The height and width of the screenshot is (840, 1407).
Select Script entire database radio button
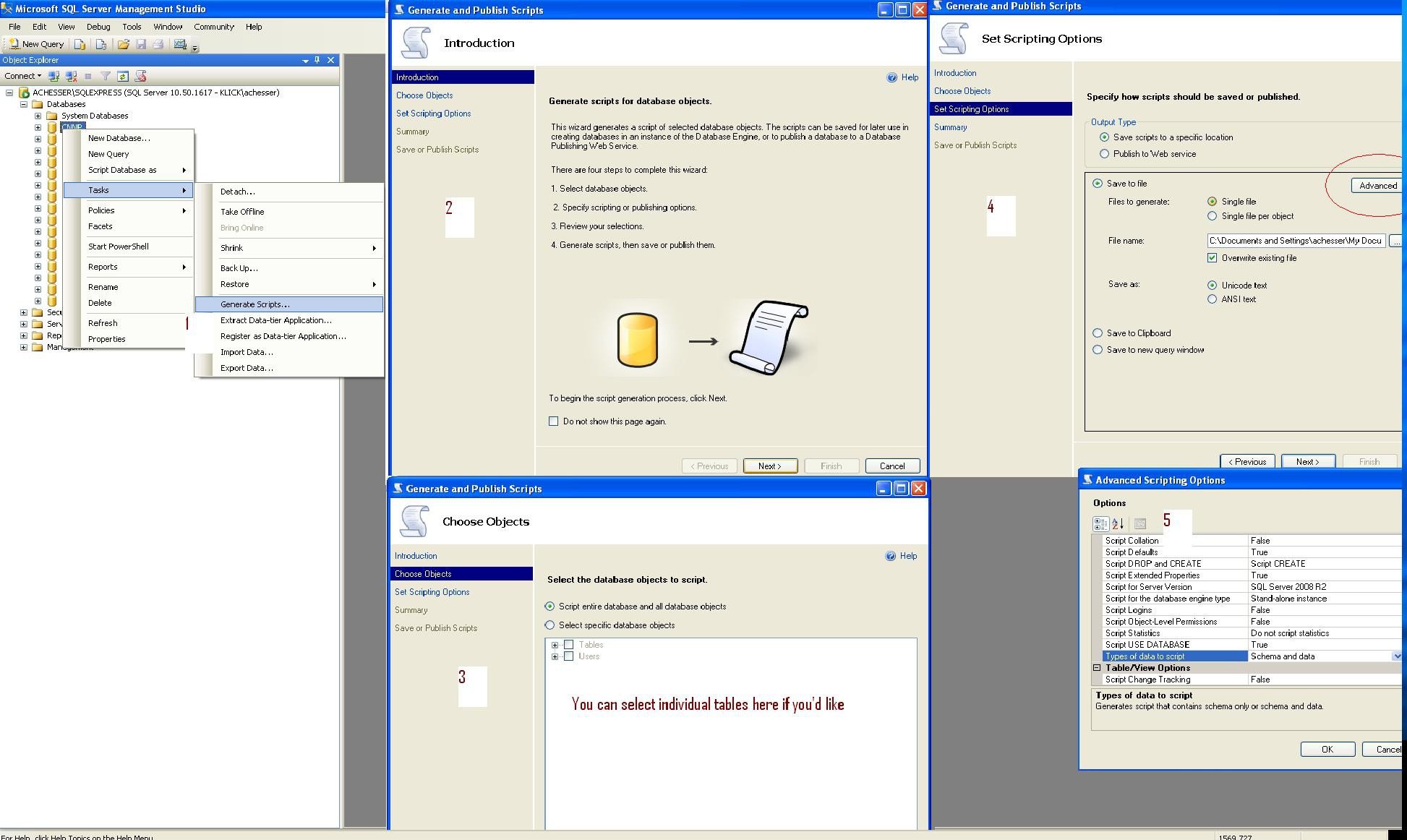click(x=553, y=606)
